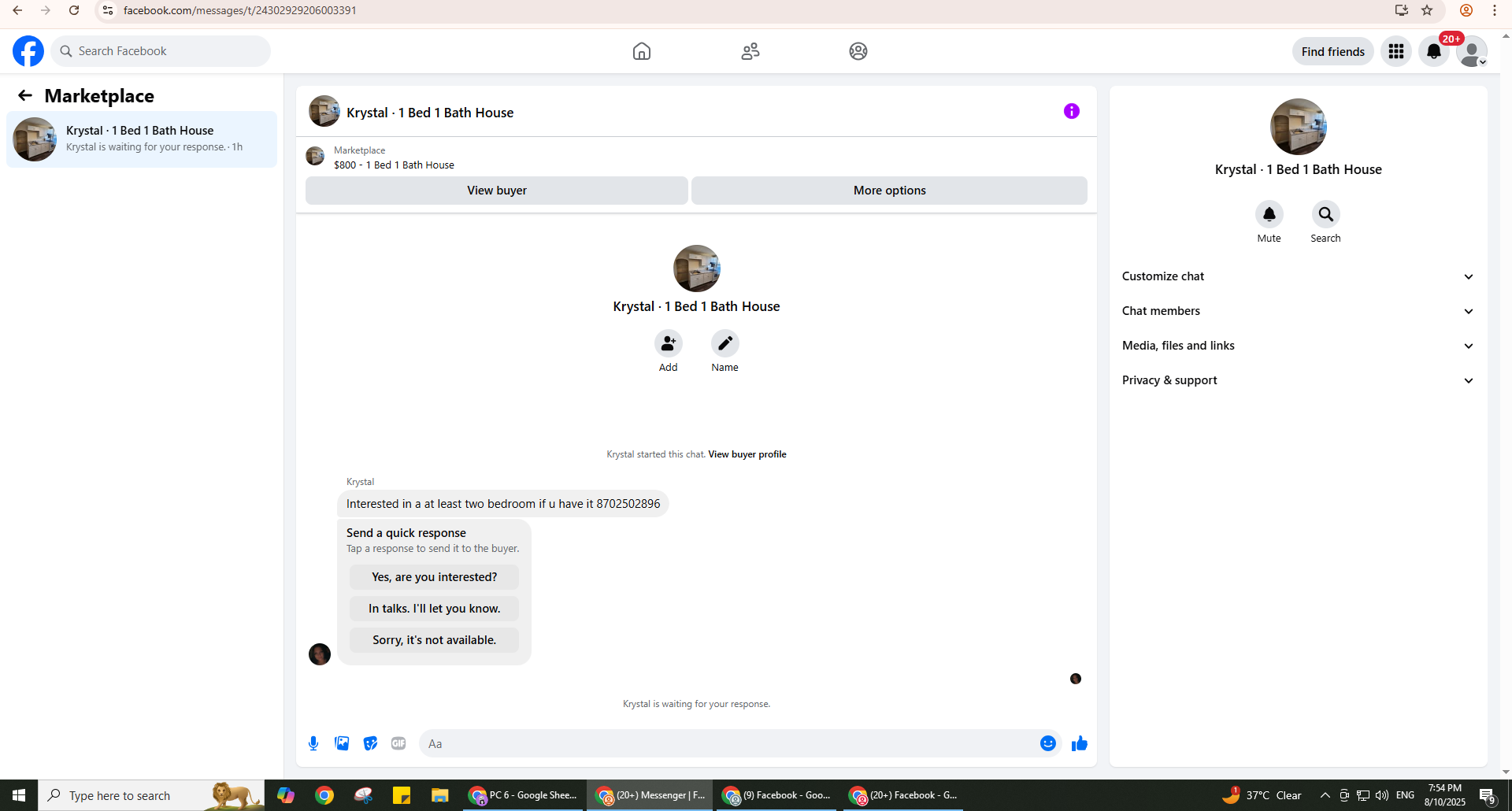Click the volume icon in system tray
The width and height of the screenshot is (1512, 811).
1382,795
